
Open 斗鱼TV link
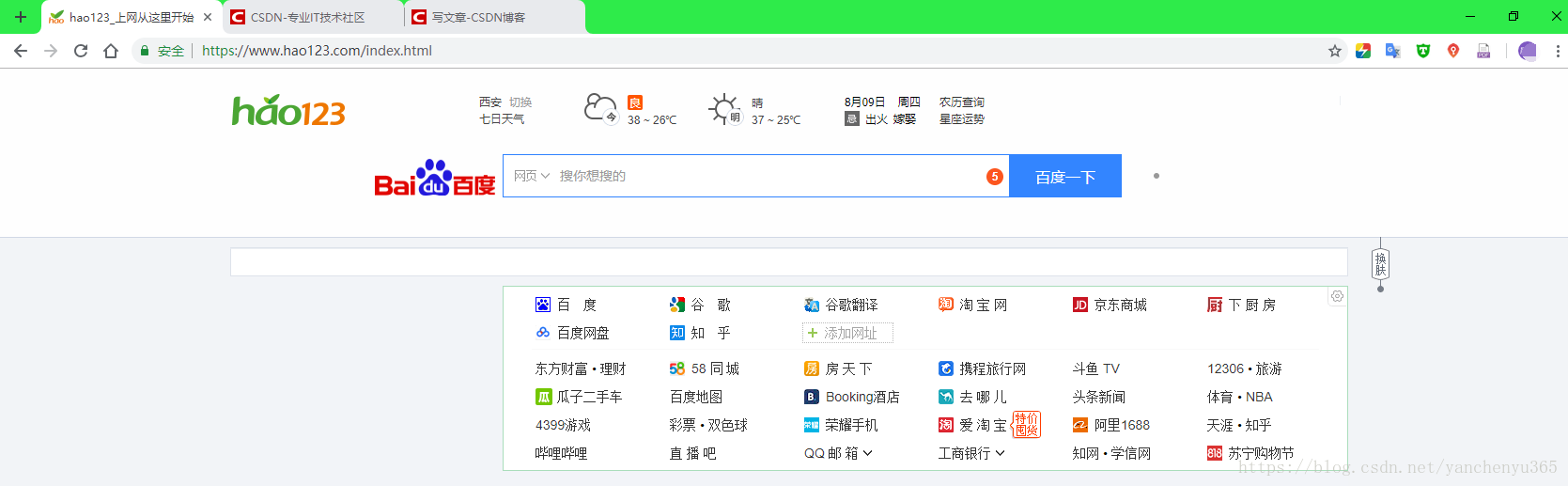[1096, 368]
